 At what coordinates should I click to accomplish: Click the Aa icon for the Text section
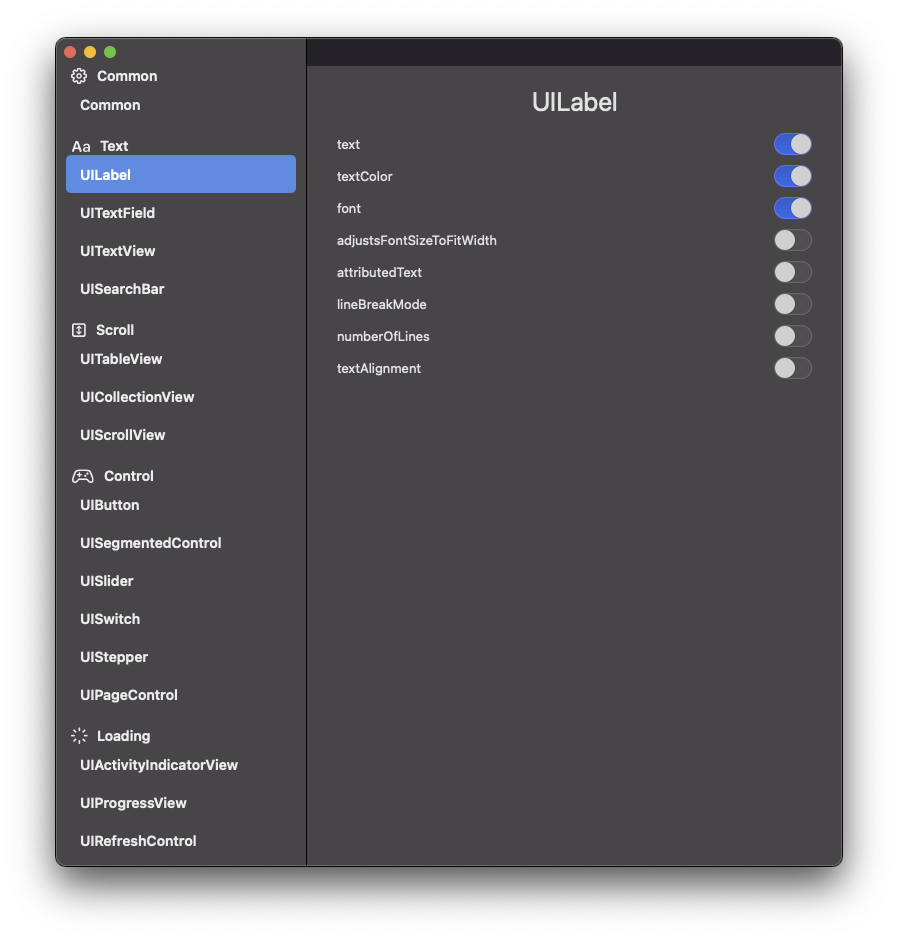pos(81,147)
